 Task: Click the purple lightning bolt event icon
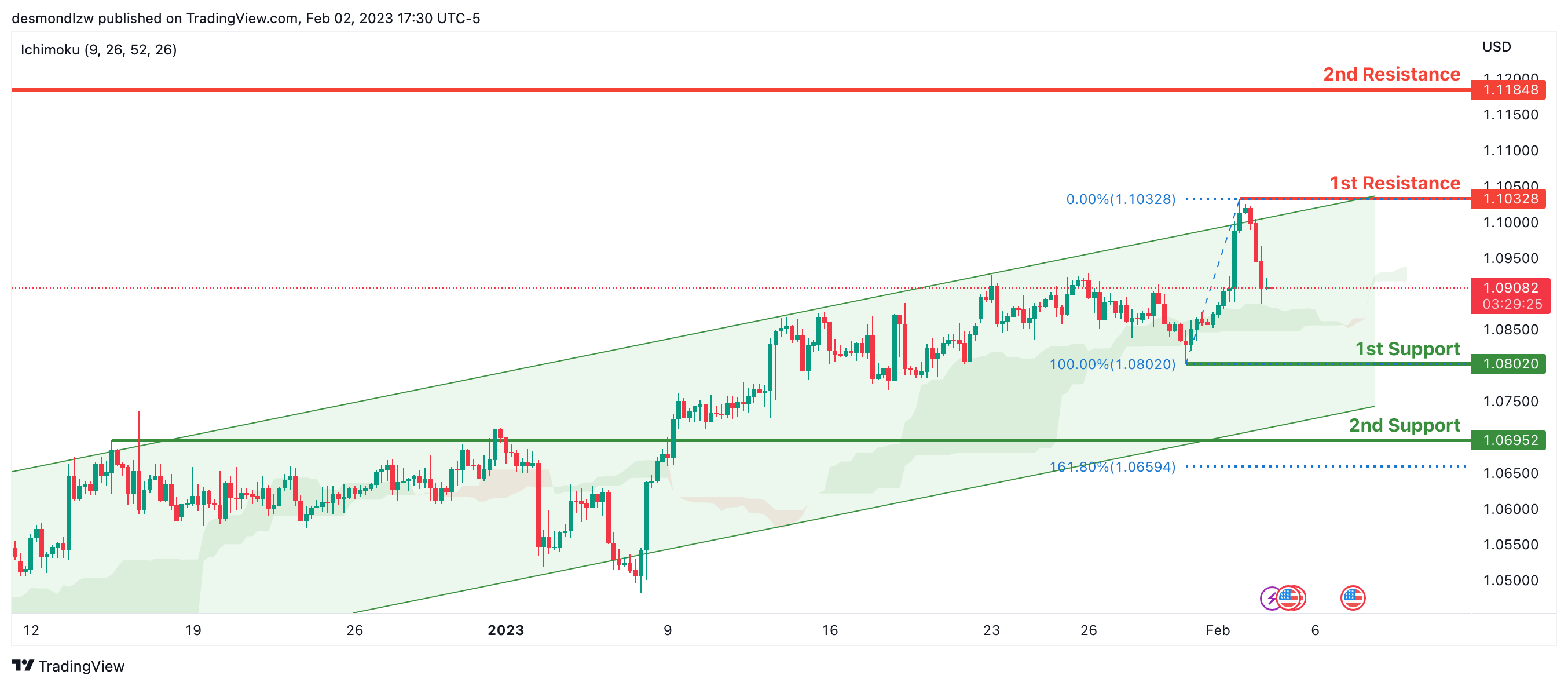pos(1270,598)
